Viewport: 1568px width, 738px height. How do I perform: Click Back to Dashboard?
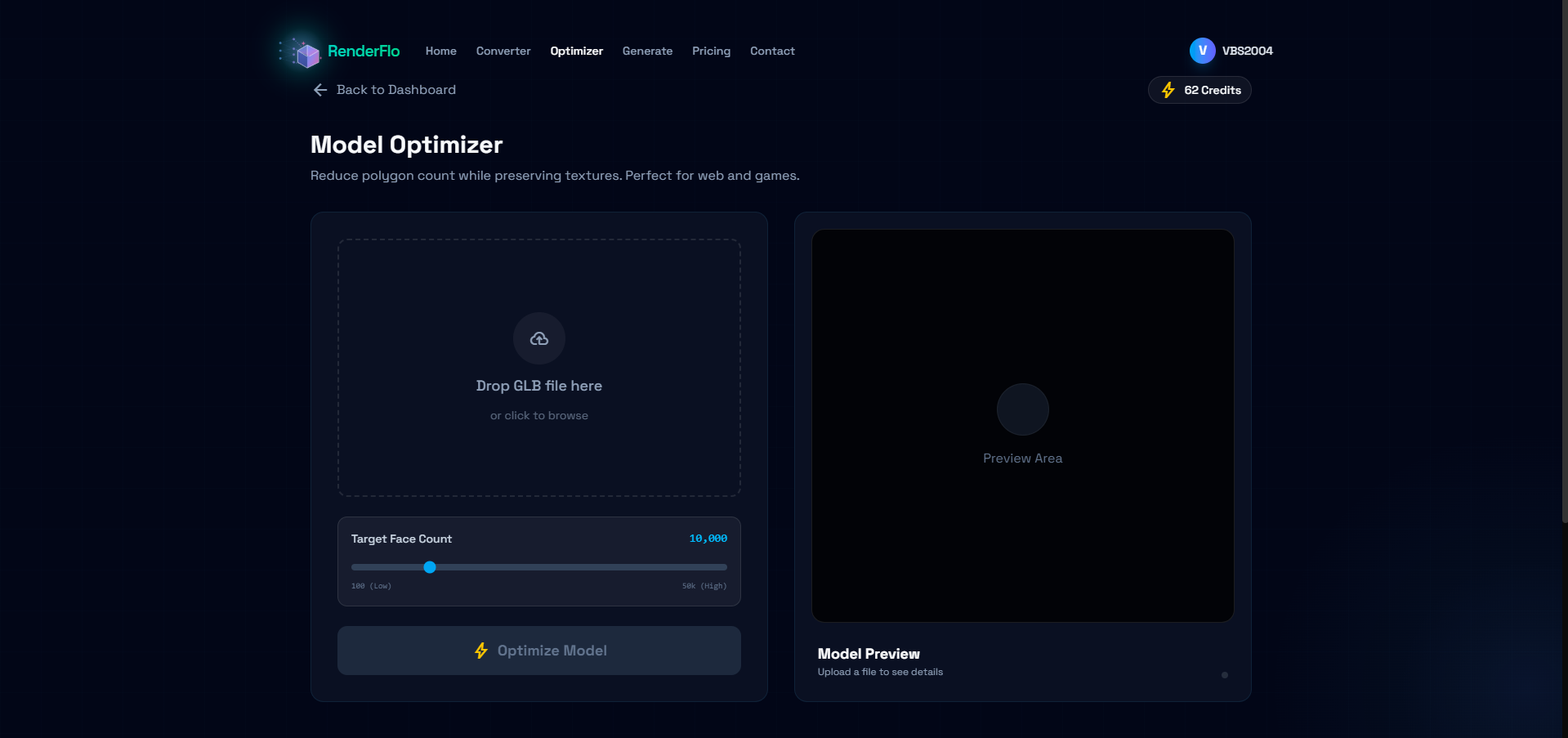[395, 90]
